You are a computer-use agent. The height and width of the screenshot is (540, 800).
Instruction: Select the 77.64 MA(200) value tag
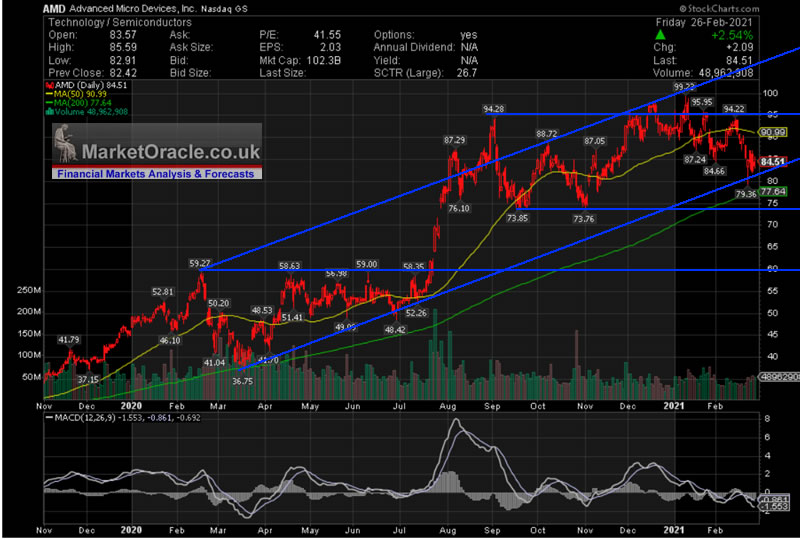click(x=773, y=191)
